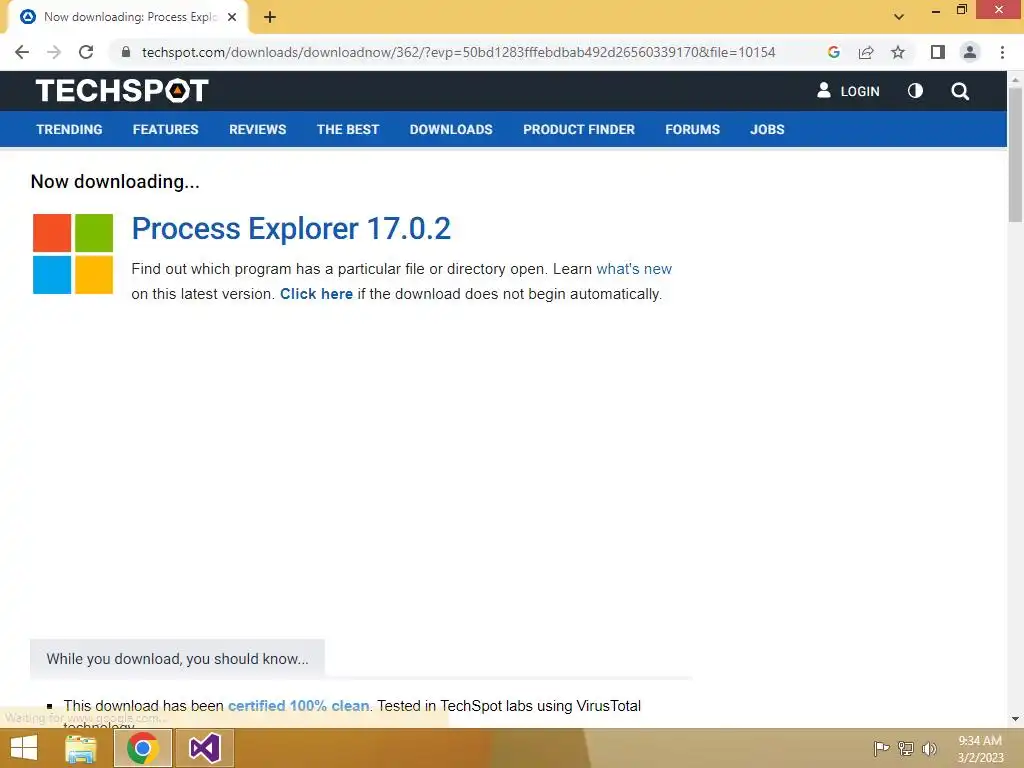Screen dimensions: 1024x768
Task: Open TechSpot search magnifier
Action: coord(960,91)
